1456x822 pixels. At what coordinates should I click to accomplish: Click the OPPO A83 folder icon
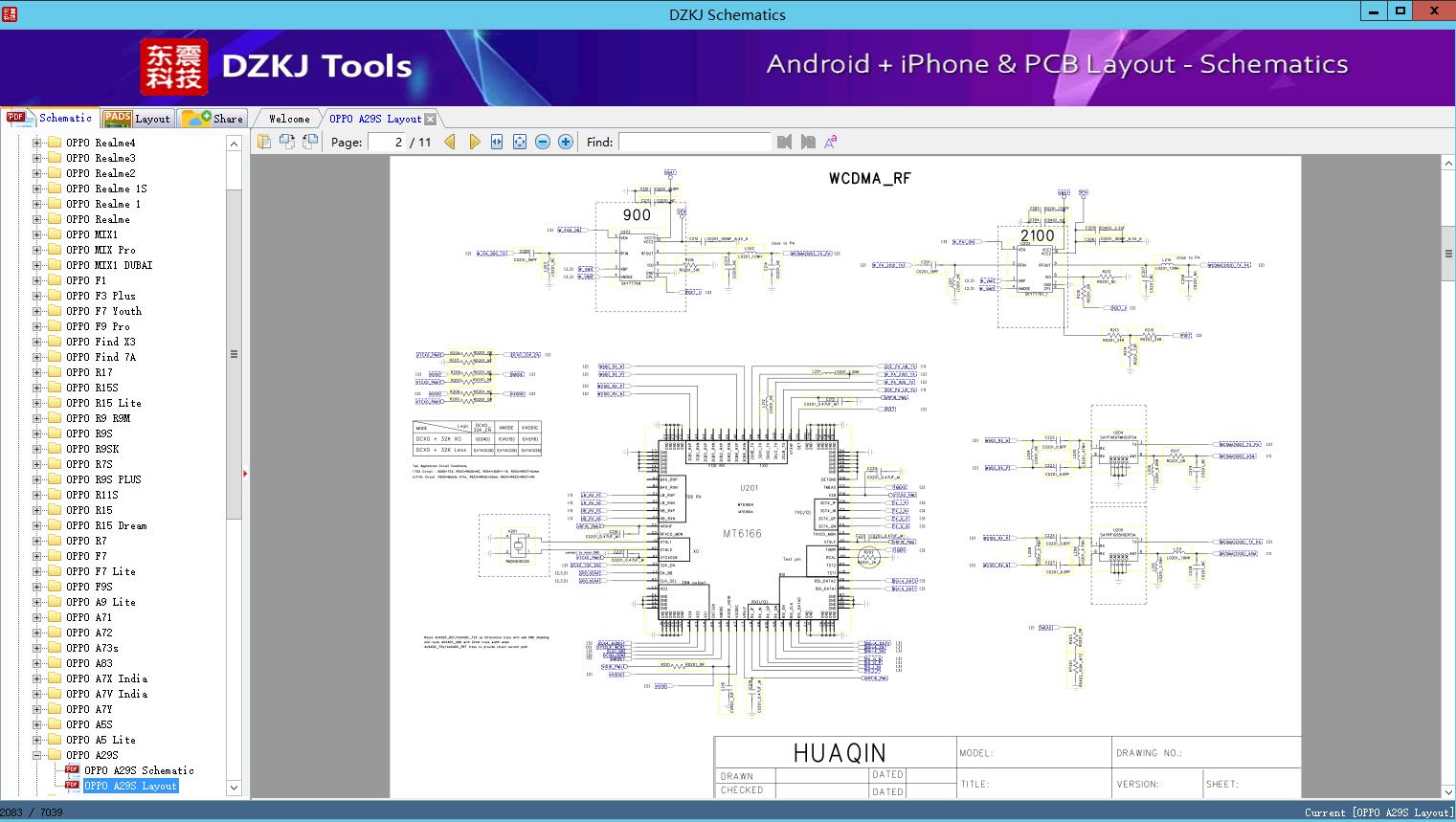click(x=55, y=663)
